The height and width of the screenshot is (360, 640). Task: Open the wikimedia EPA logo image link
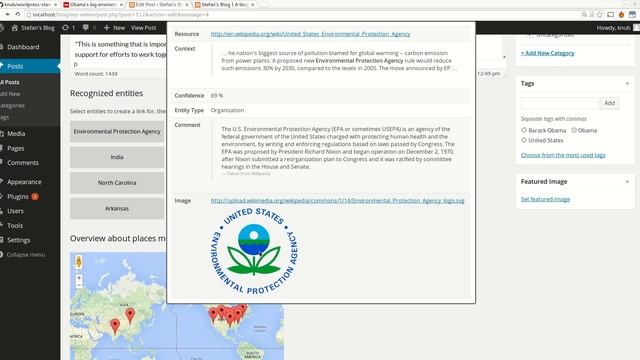tap(338, 200)
